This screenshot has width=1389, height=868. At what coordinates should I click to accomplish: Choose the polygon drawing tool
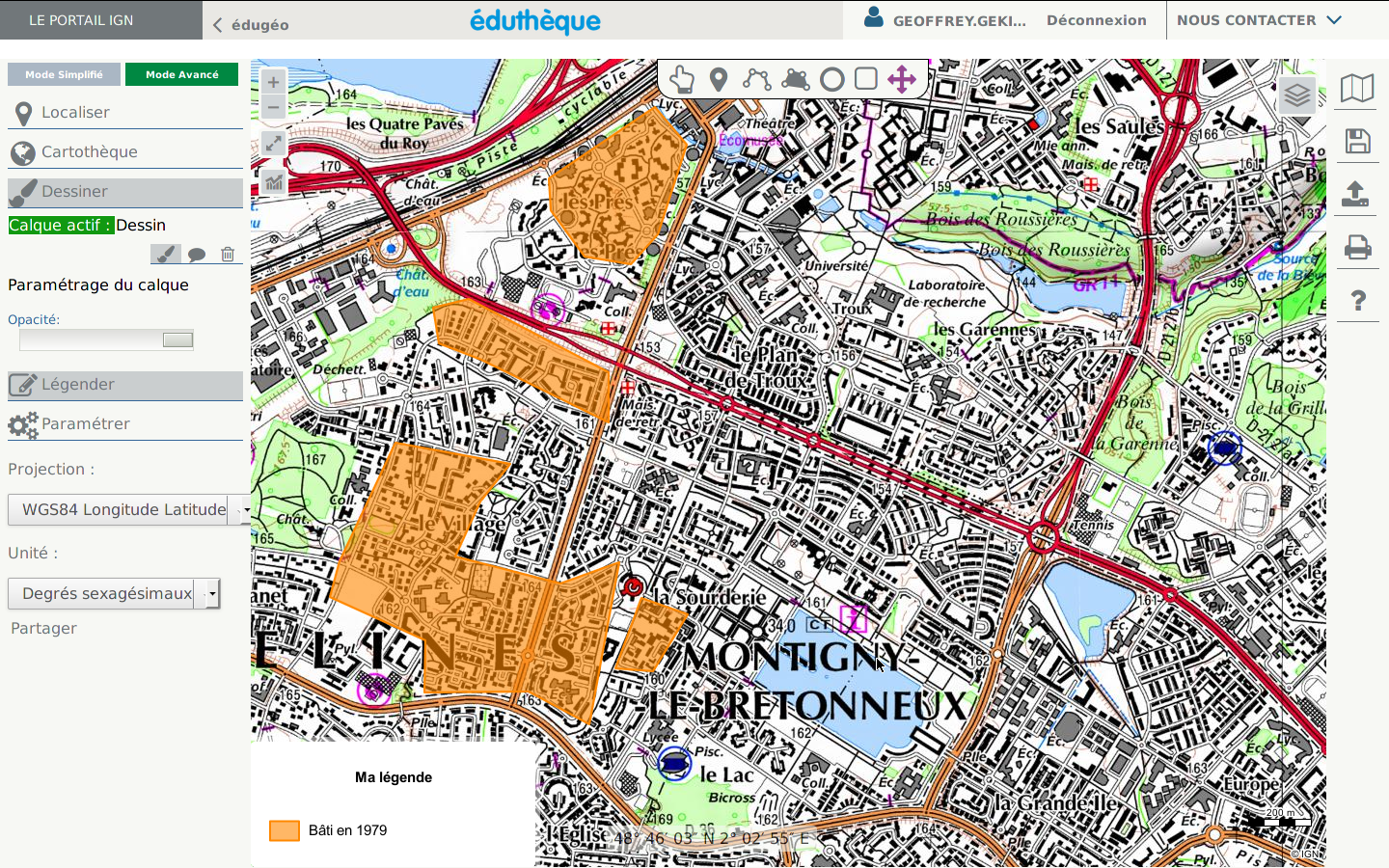[795, 79]
